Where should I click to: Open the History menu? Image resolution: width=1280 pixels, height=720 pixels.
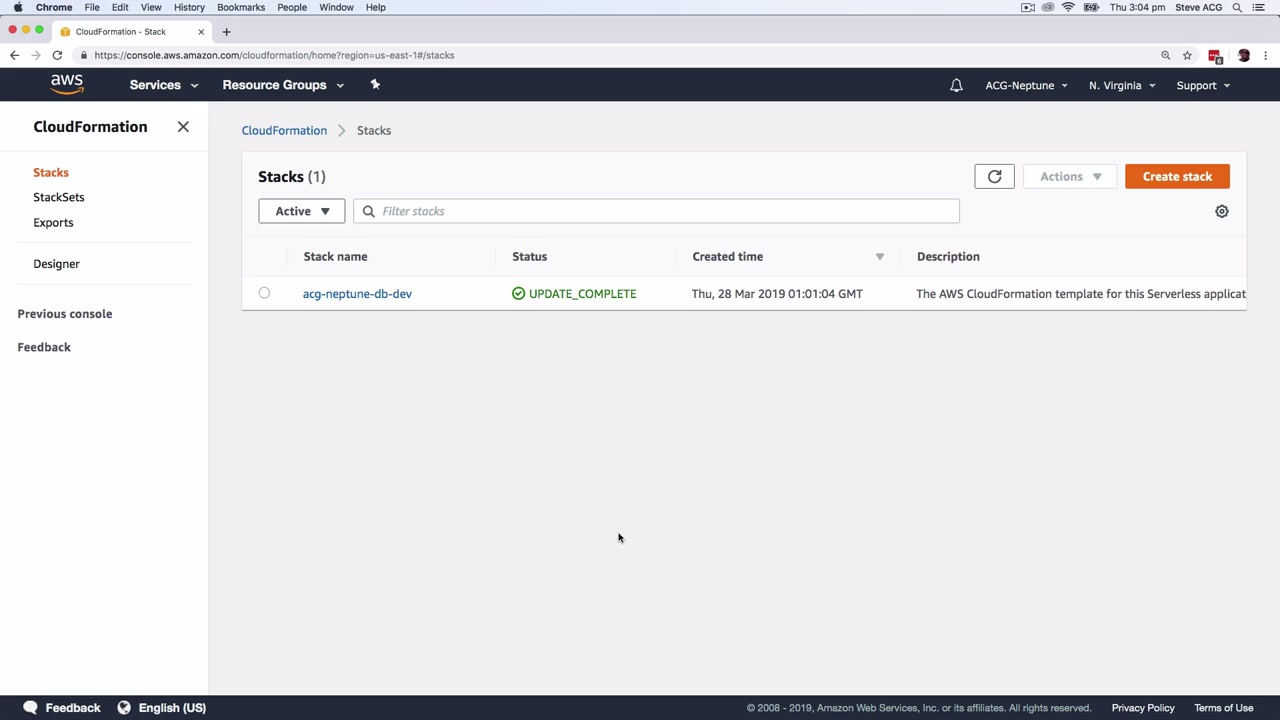(189, 7)
